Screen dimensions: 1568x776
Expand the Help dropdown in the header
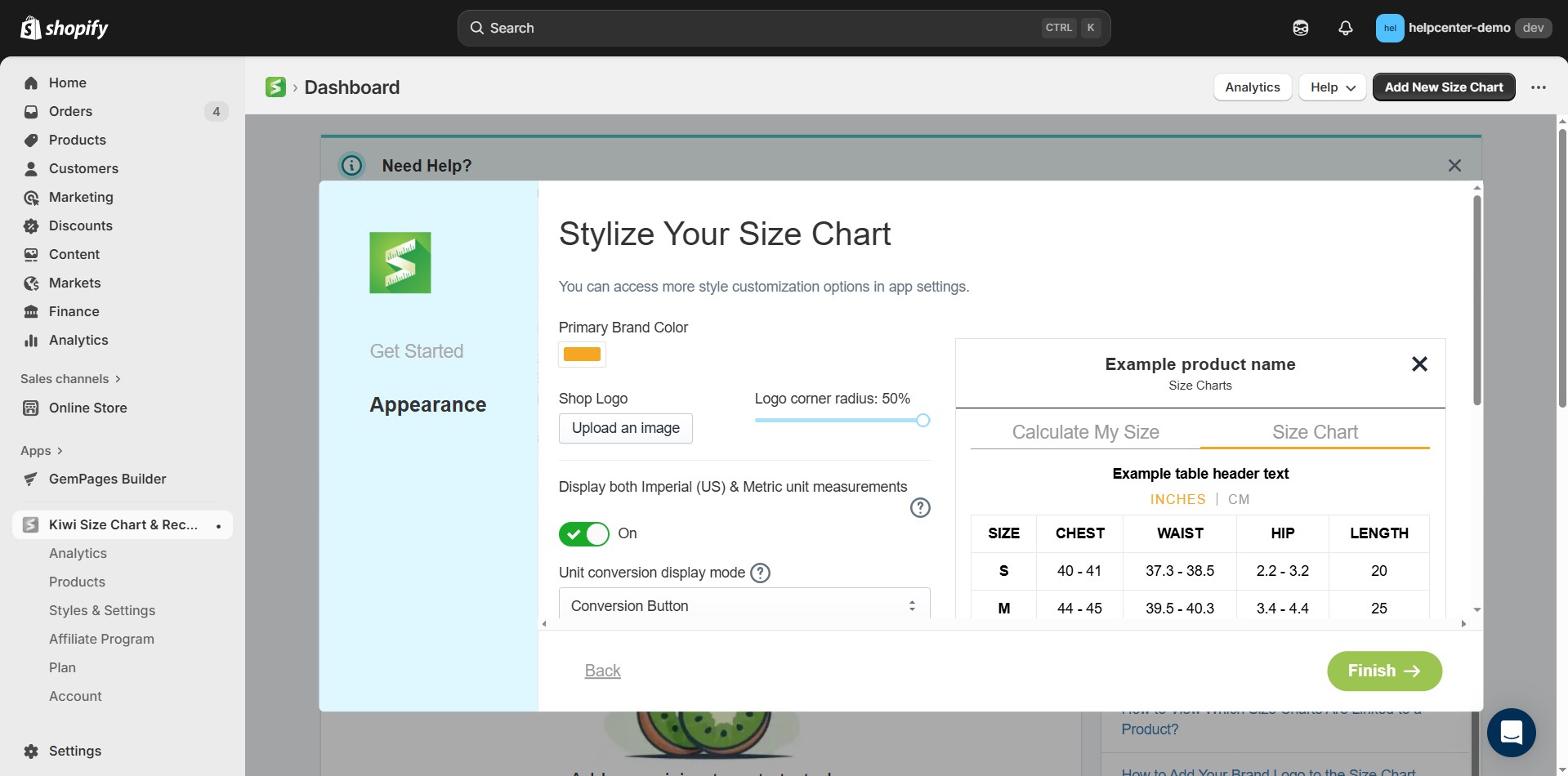coord(1331,87)
